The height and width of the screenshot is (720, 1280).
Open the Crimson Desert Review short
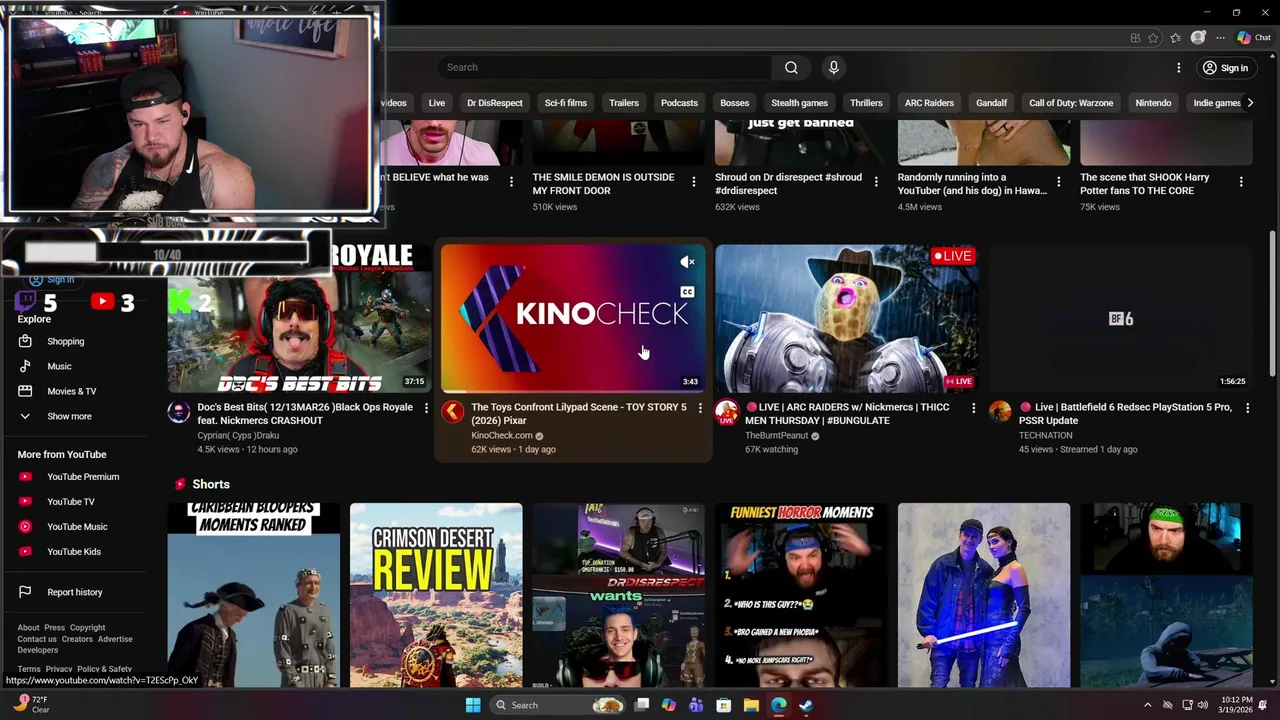(436, 595)
